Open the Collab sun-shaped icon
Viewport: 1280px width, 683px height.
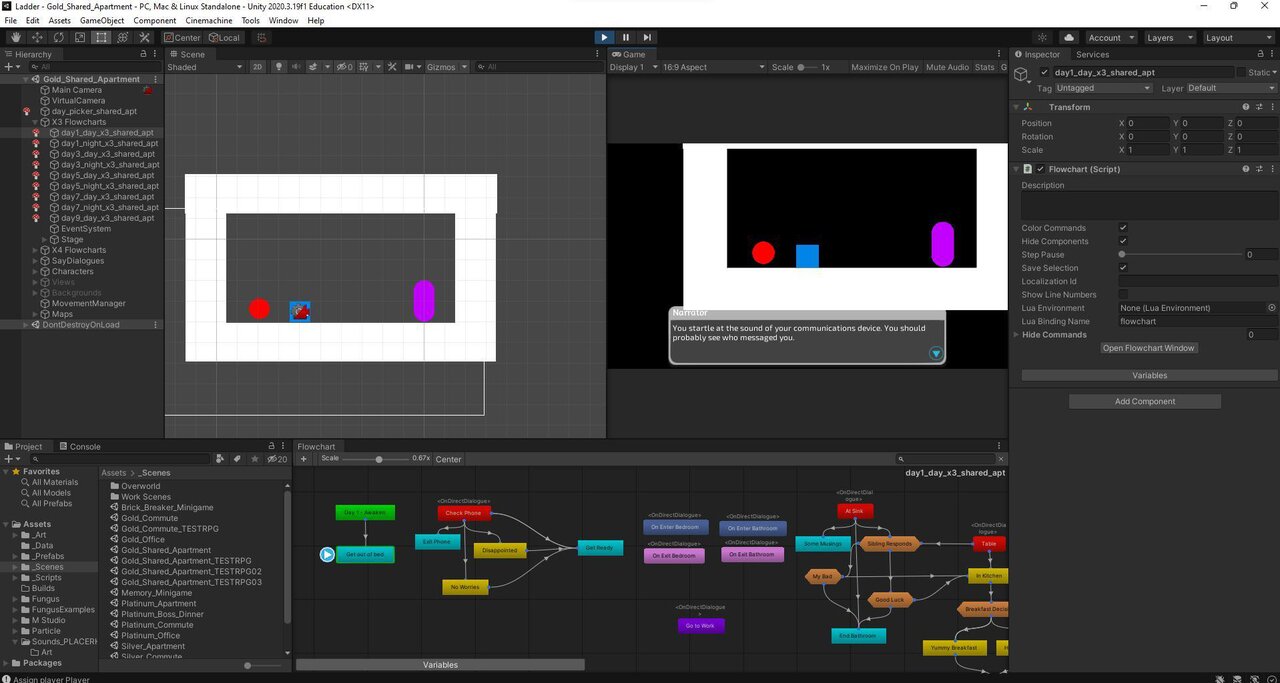[1042, 38]
